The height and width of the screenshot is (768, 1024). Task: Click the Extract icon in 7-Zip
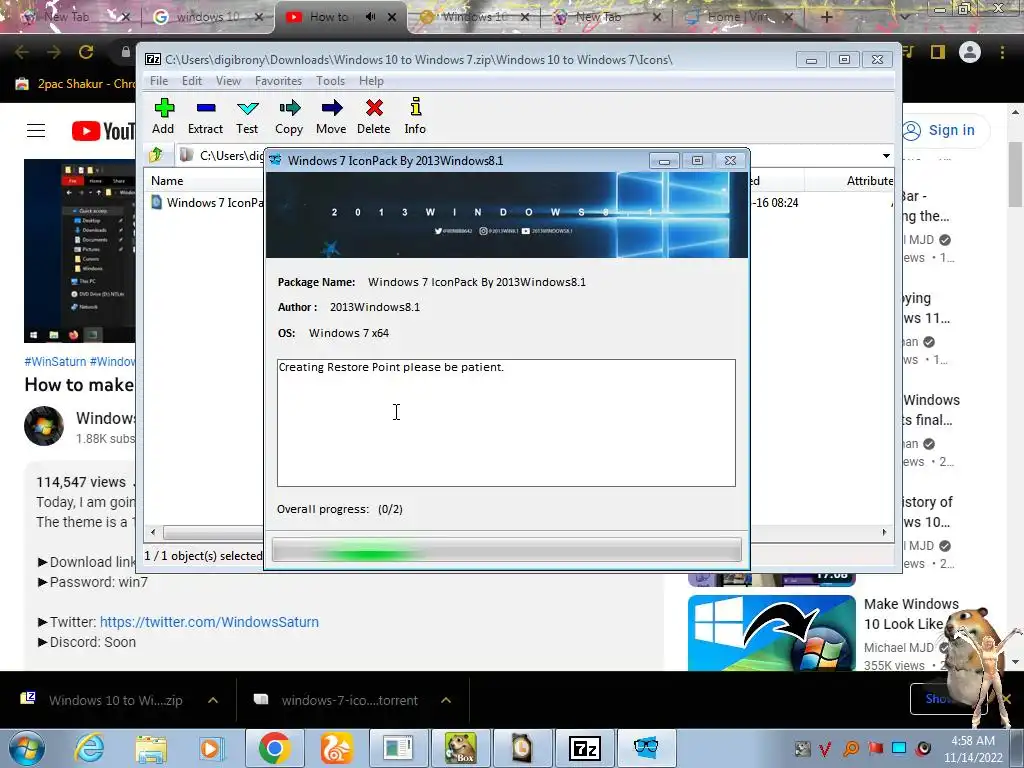pos(206,116)
